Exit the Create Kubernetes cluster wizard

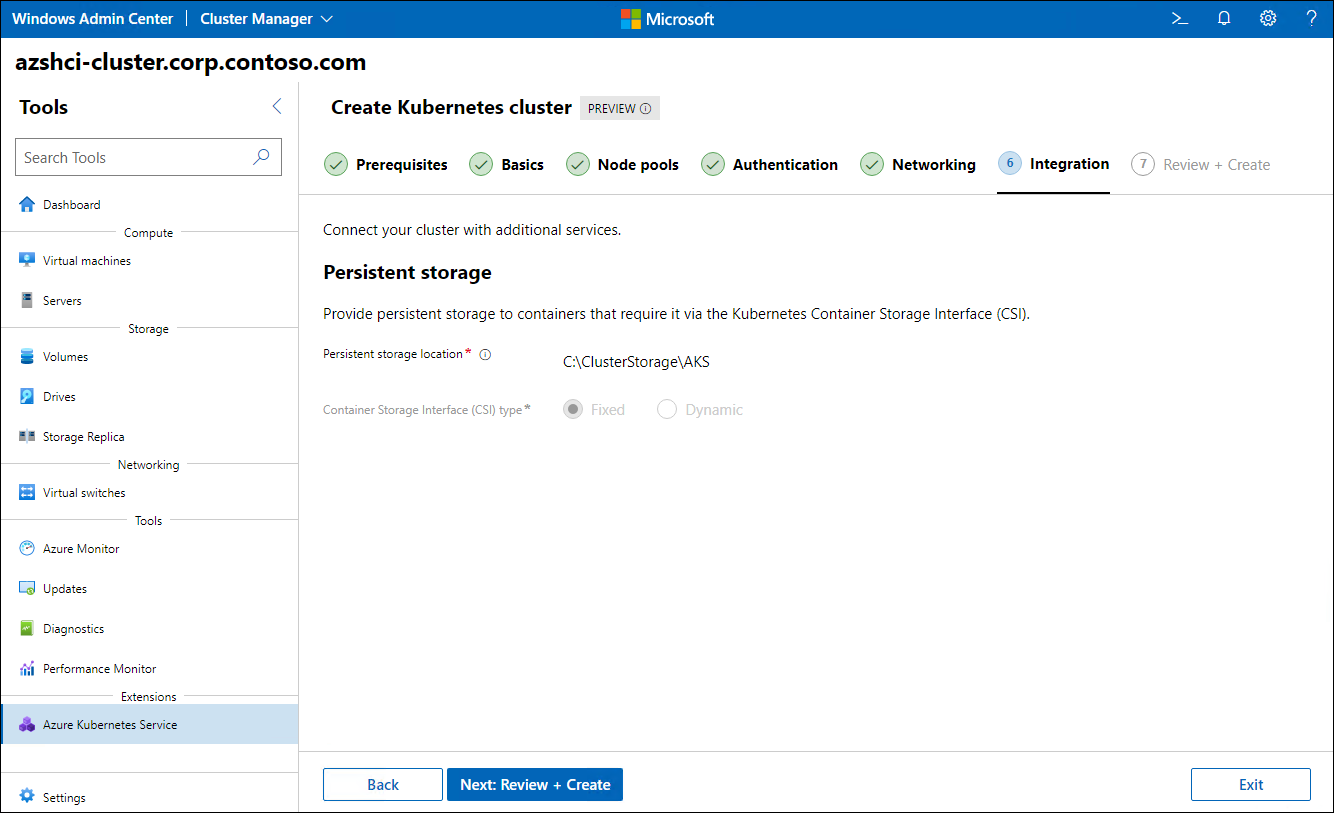click(x=1250, y=784)
